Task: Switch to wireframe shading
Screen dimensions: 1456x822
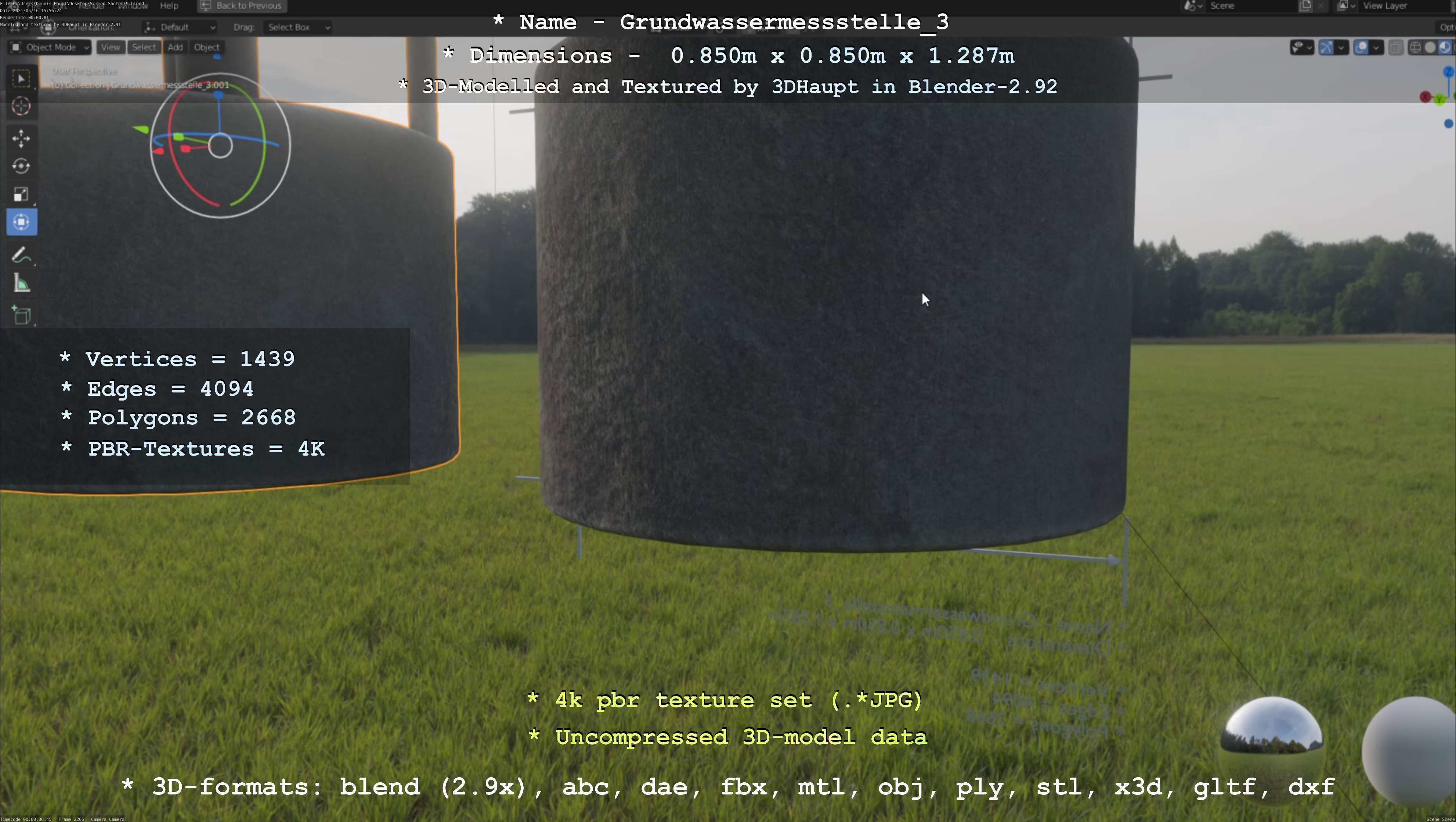Action: click(x=1415, y=47)
